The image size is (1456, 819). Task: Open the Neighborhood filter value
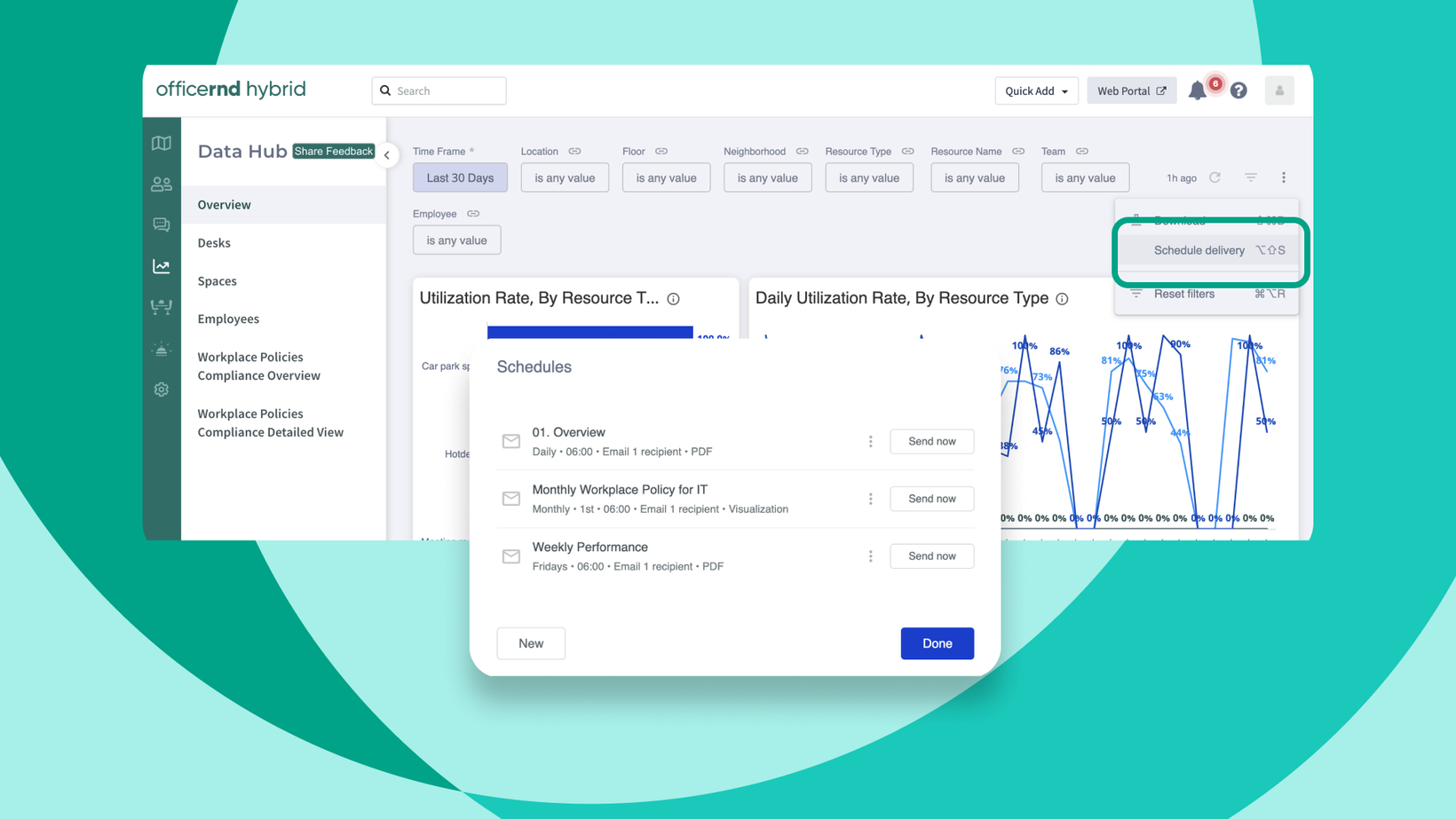tap(768, 177)
